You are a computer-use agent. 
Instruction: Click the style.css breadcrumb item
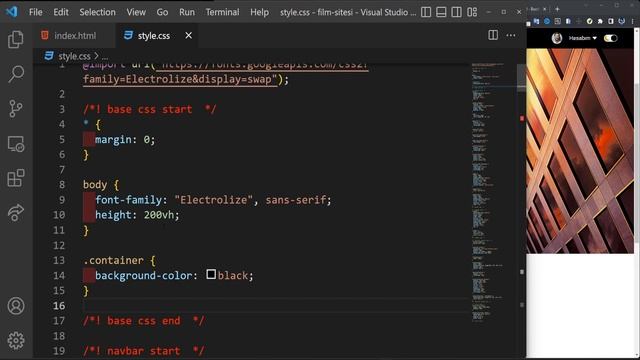[74, 56]
